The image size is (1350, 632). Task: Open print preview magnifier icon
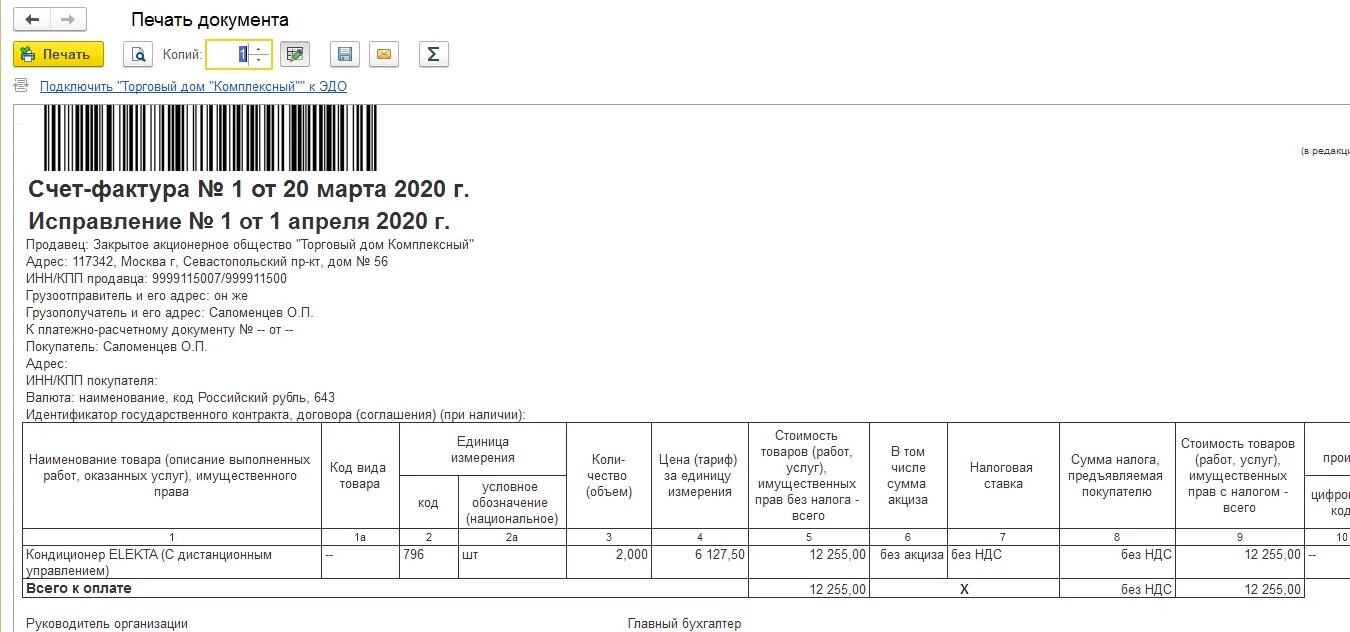tap(137, 54)
